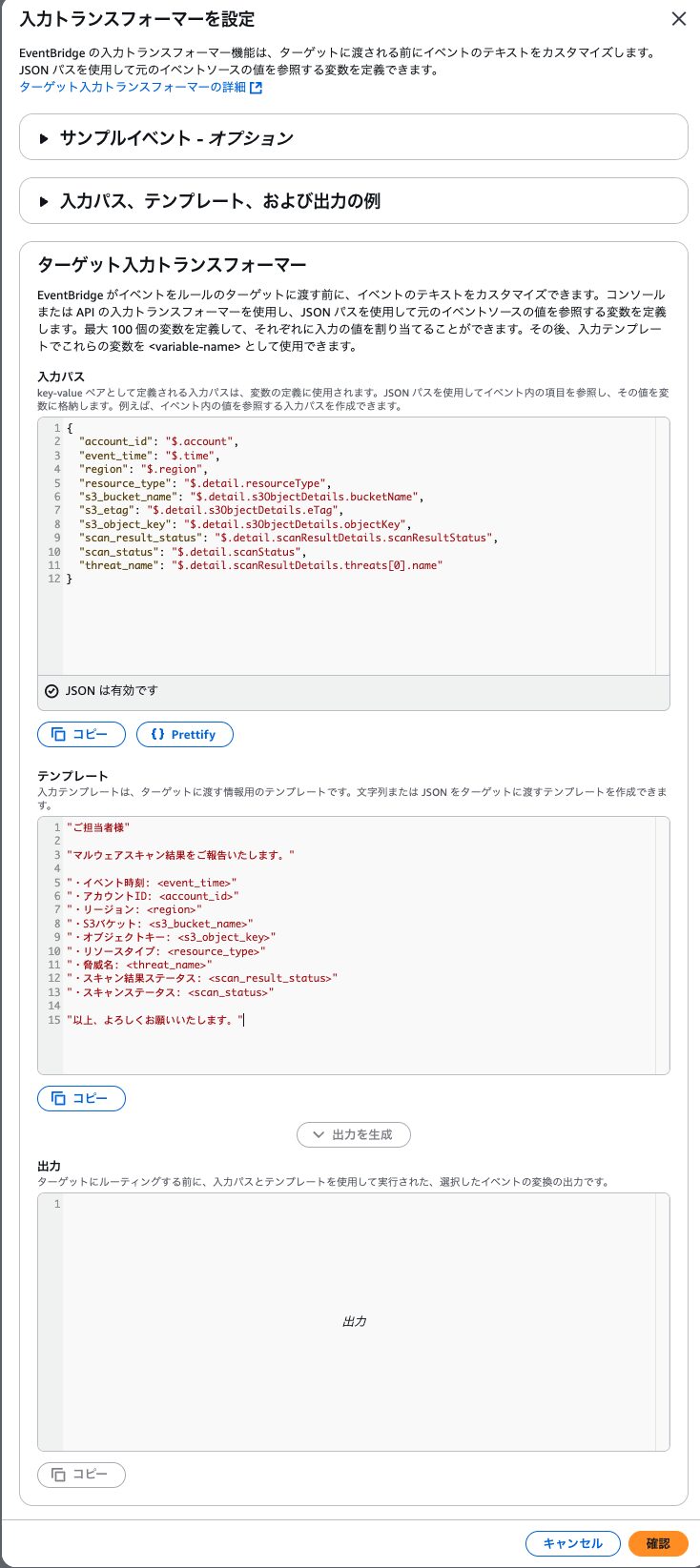
Task: Open ターゲット入力トランスフォーマーの詳細 link
Action: click(x=133, y=88)
